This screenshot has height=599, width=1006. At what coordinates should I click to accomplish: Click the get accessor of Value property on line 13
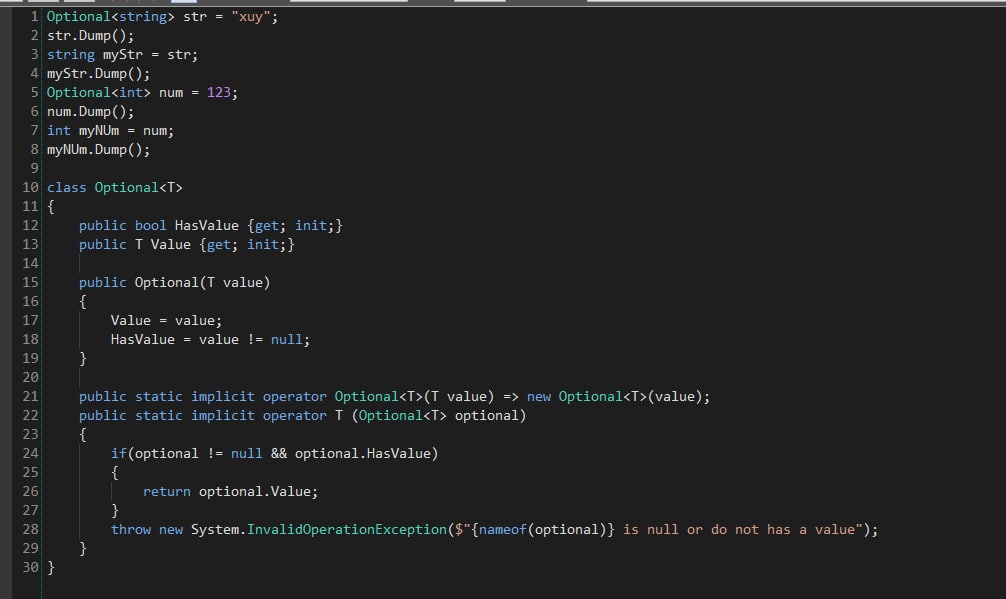219,244
